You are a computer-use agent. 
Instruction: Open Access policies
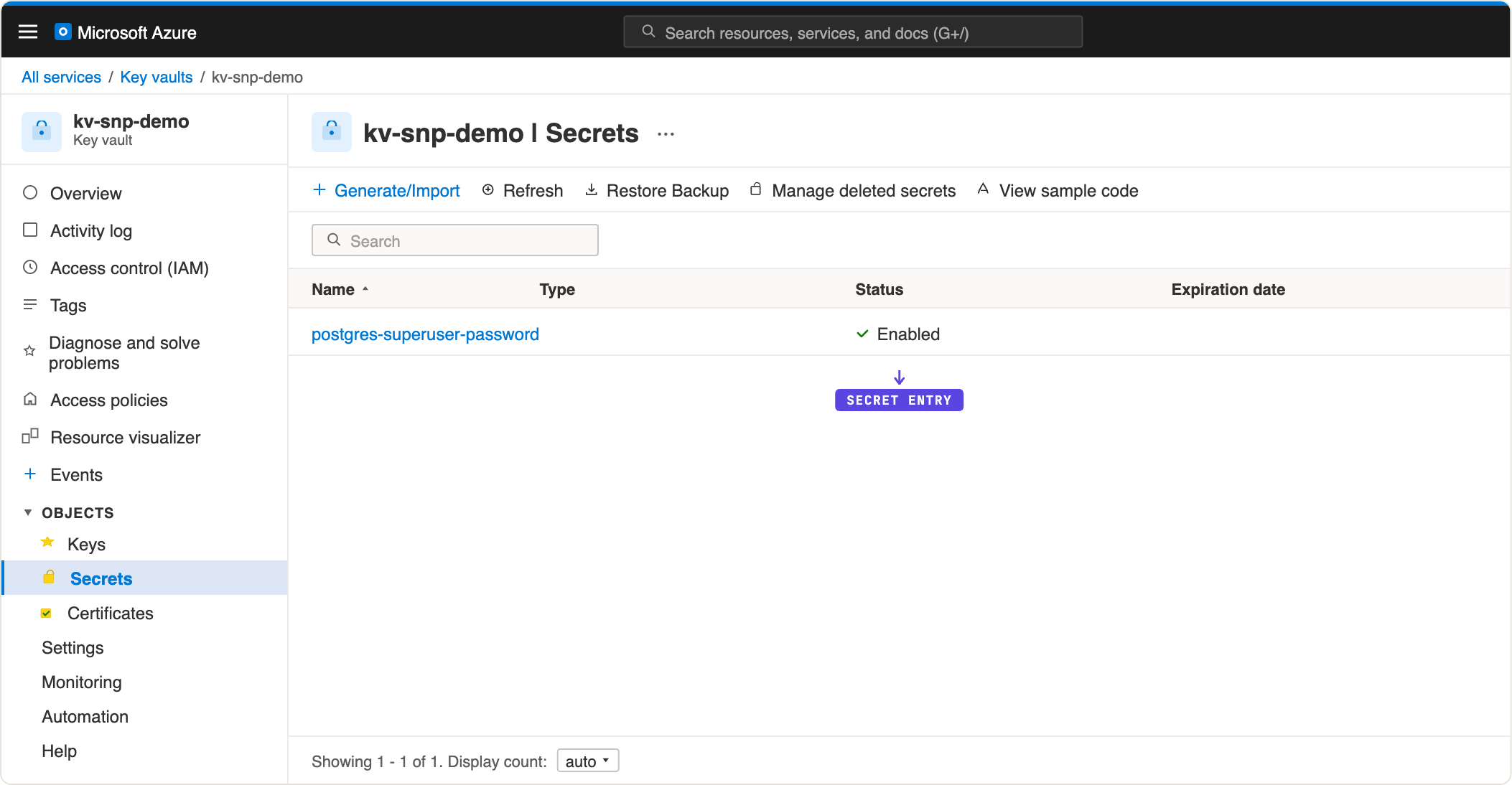109,400
